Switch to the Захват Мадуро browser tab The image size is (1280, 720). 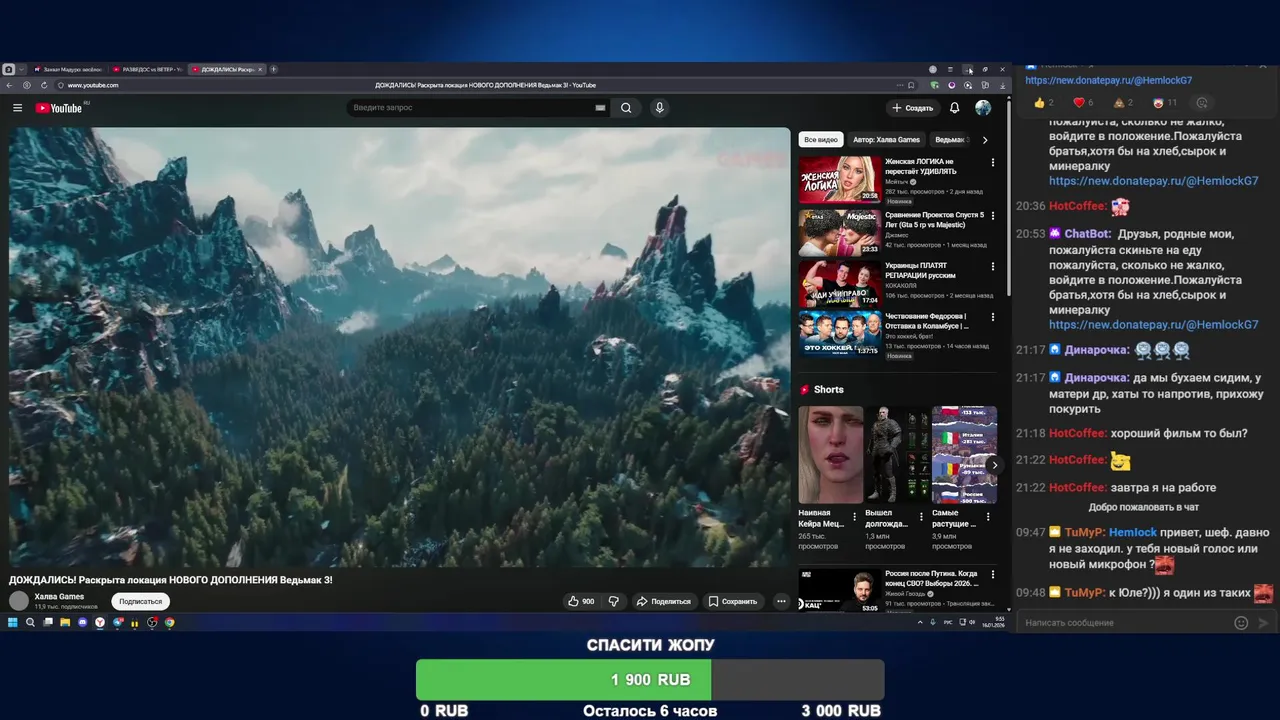(x=67, y=70)
